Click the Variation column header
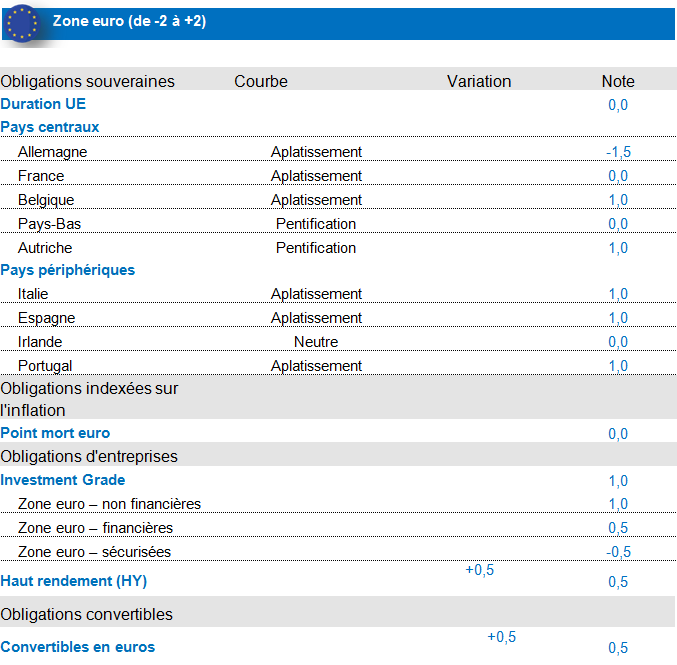The width and height of the screenshot is (677, 665). pyautogui.click(x=479, y=82)
